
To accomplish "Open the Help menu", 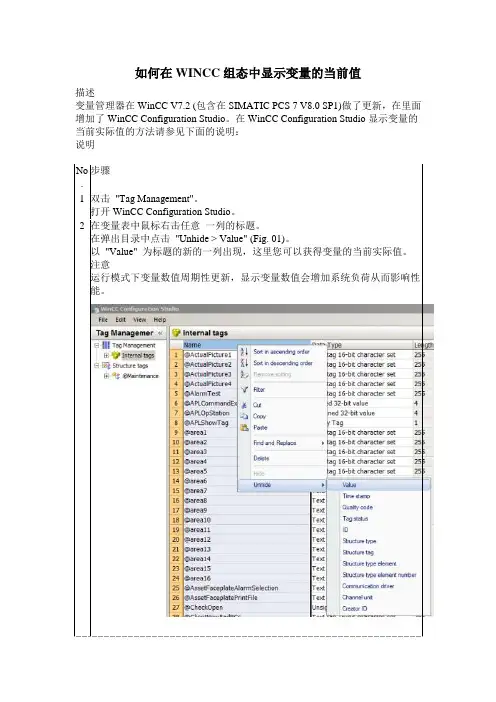I will tap(160, 320).
